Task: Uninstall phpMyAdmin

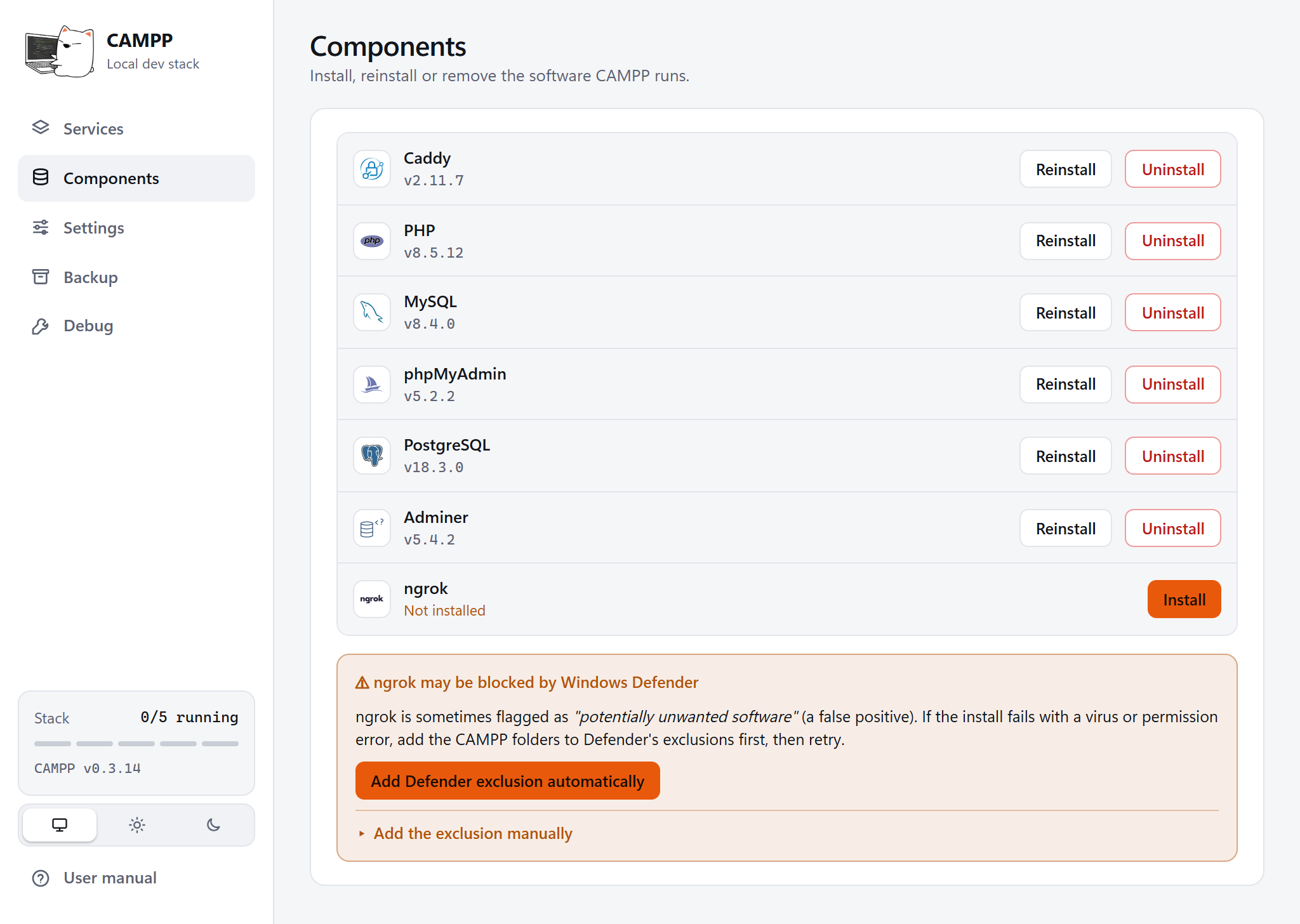Action: (x=1173, y=384)
